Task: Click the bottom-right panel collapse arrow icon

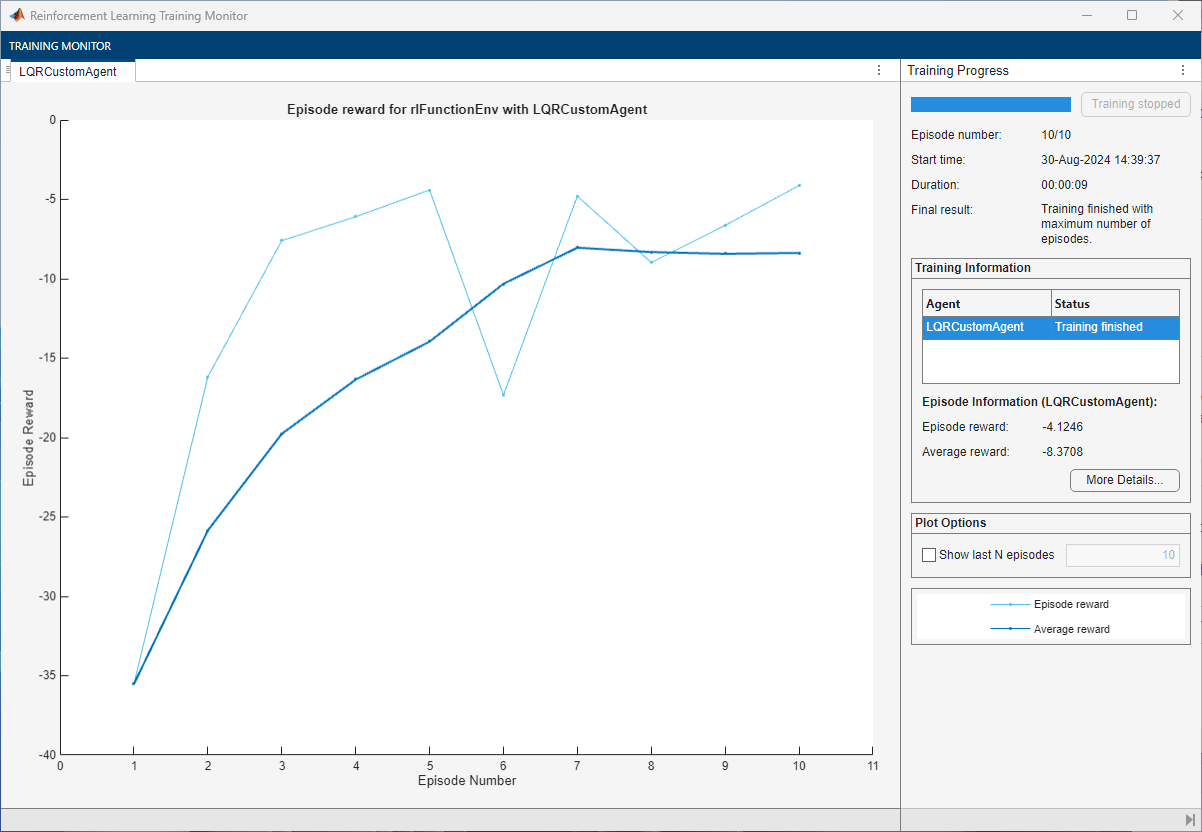Action: (x=1191, y=820)
